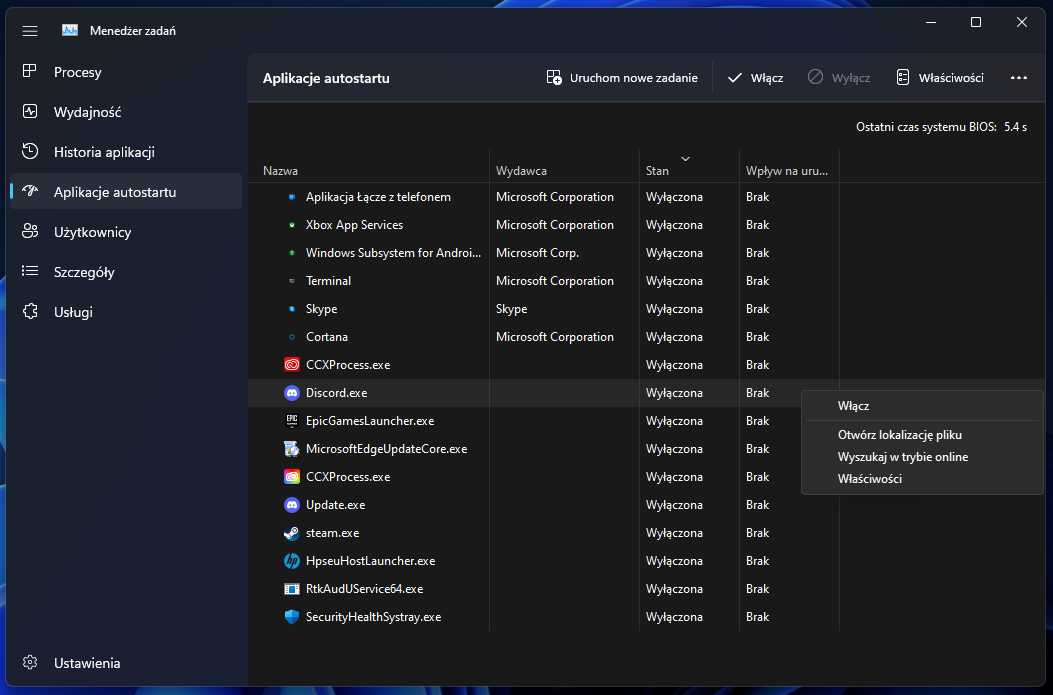This screenshot has width=1053, height=695.
Task: Click the Cortana app icon
Action: (x=291, y=337)
